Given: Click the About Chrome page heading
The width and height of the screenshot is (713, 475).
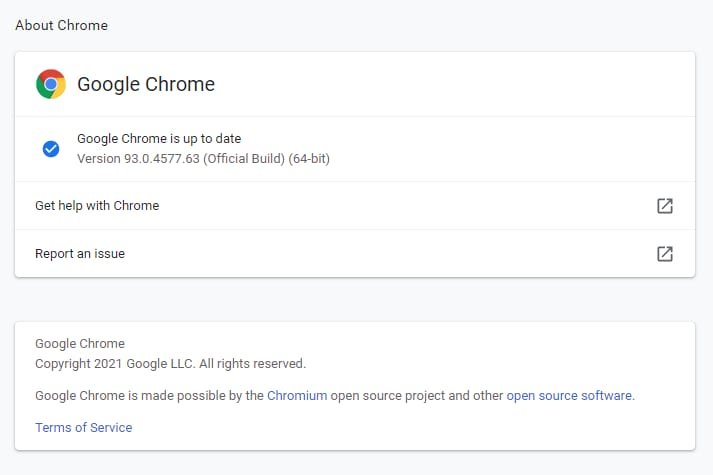Looking at the screenshot, I should coord(62,25).
